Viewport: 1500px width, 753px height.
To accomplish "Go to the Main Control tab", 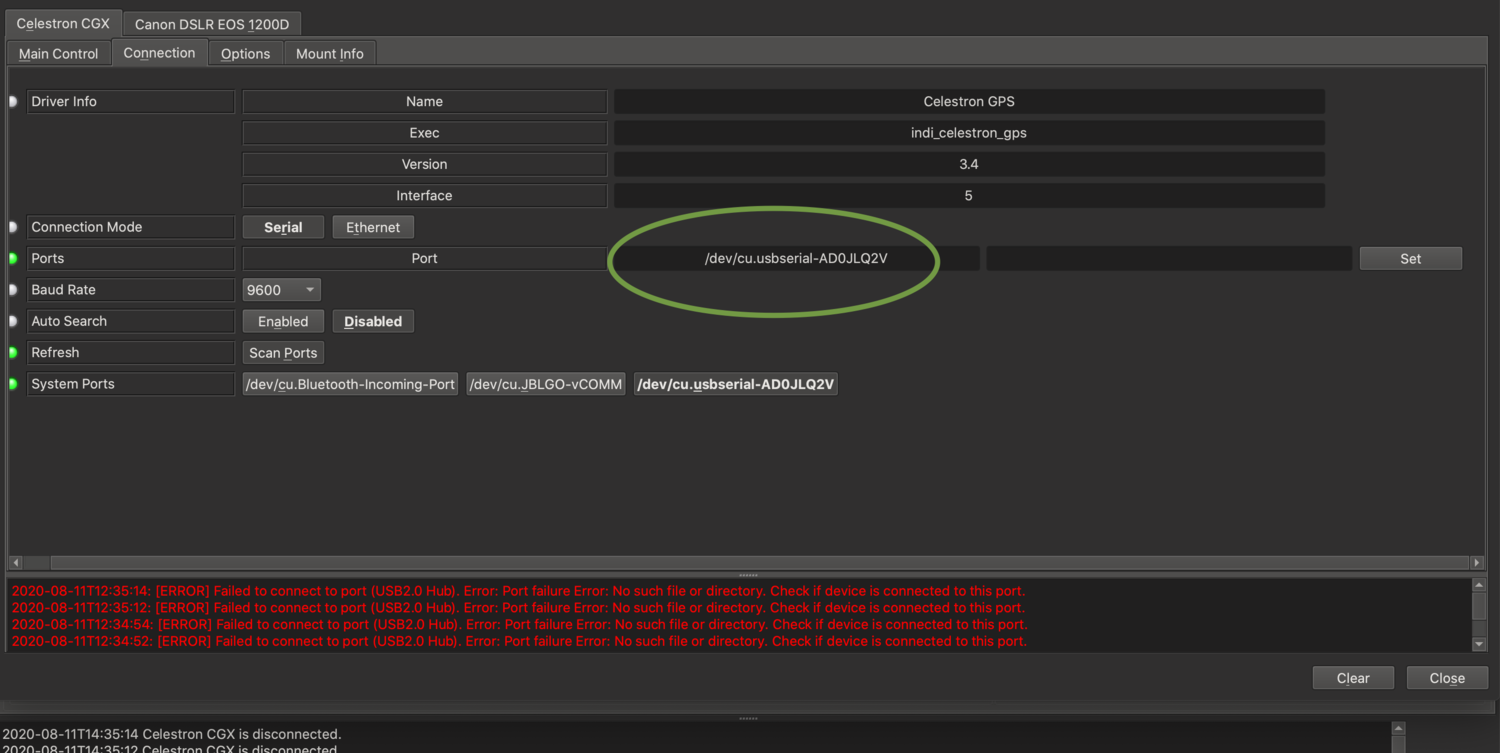I will (59, 54).
